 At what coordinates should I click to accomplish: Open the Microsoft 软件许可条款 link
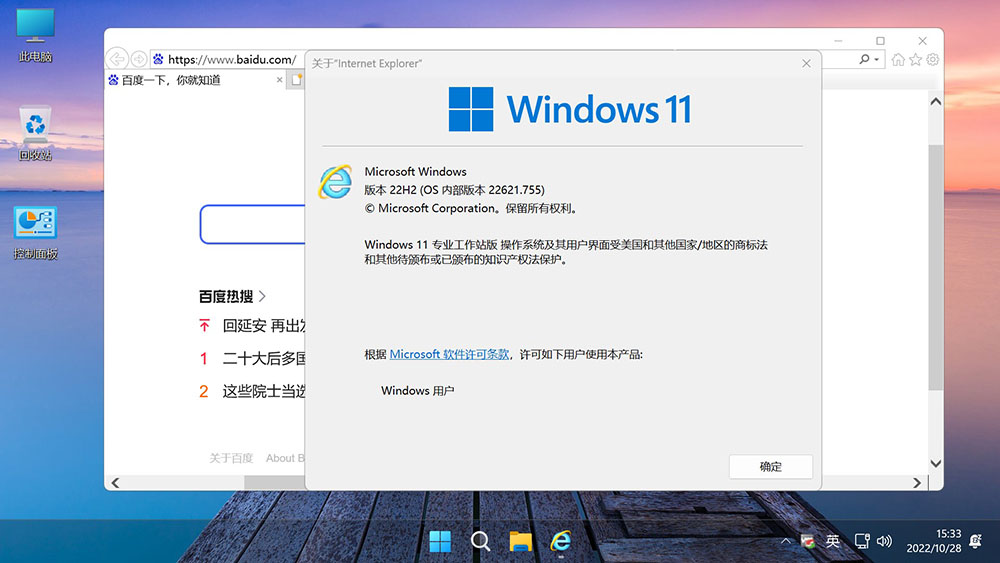(449, 354)
